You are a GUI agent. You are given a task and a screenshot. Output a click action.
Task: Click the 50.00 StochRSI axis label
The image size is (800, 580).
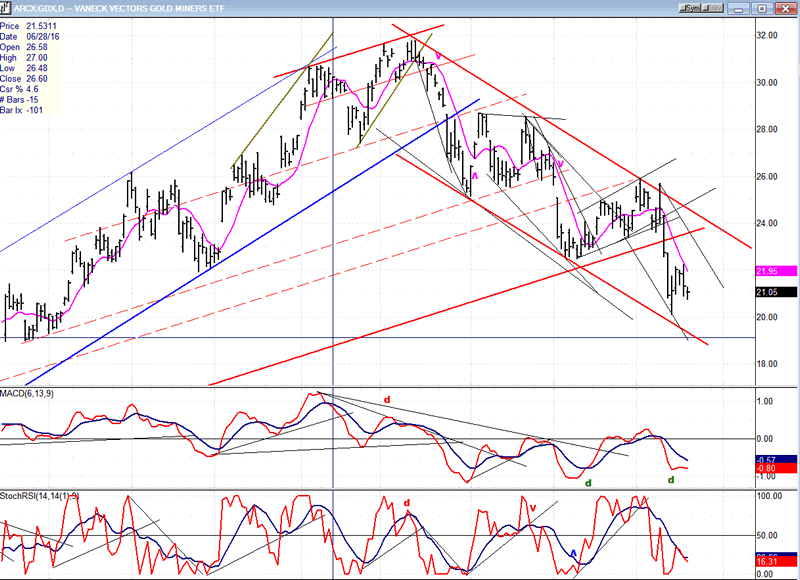tap(767, 536)
